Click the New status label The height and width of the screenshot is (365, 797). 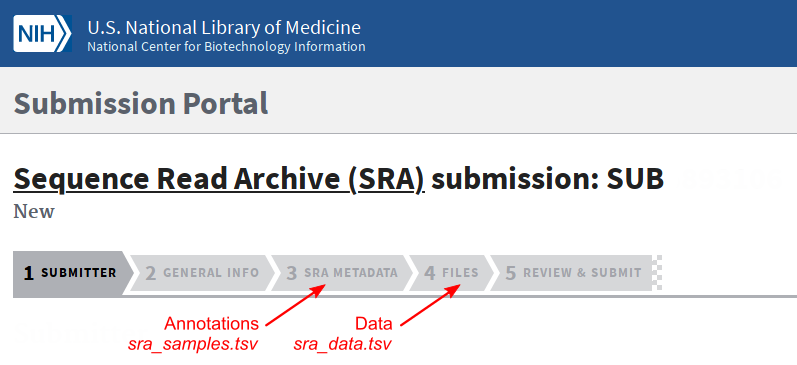(34, 211)
